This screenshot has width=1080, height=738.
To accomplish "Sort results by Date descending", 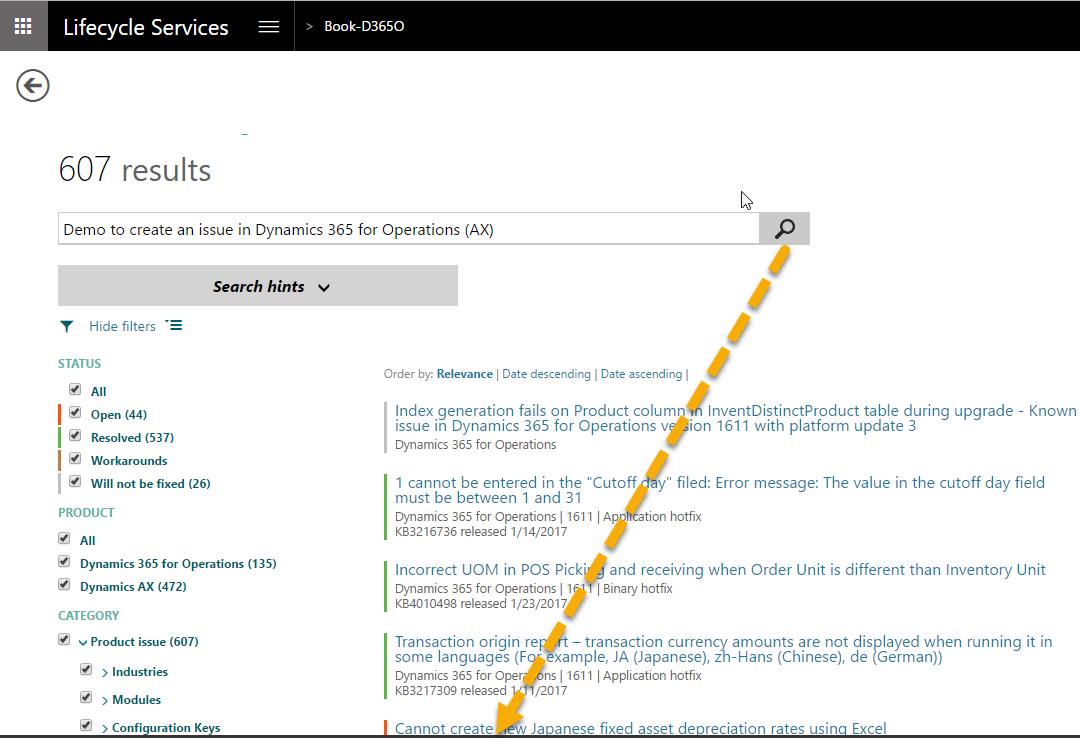I will [x=546, y=374].
